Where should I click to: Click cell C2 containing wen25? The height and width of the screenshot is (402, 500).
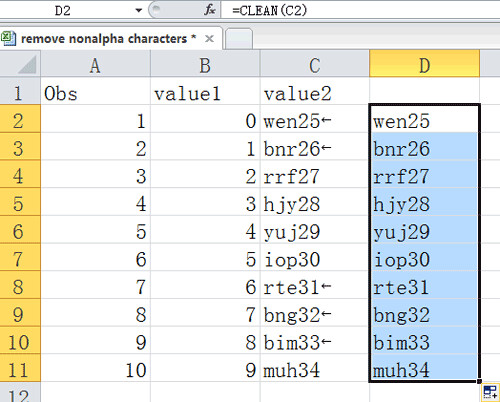[315, 121]
